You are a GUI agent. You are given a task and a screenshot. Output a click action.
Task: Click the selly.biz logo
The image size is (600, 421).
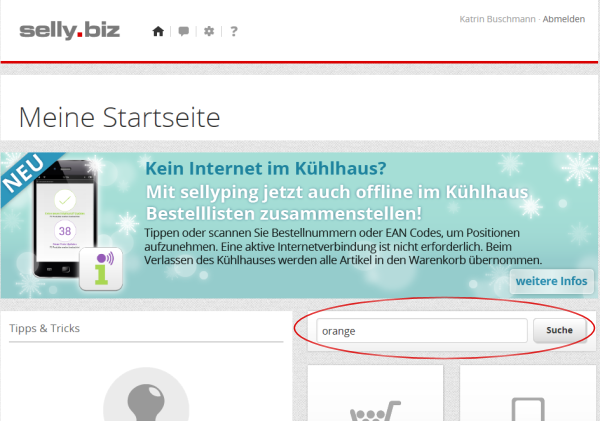click(70, 31)
